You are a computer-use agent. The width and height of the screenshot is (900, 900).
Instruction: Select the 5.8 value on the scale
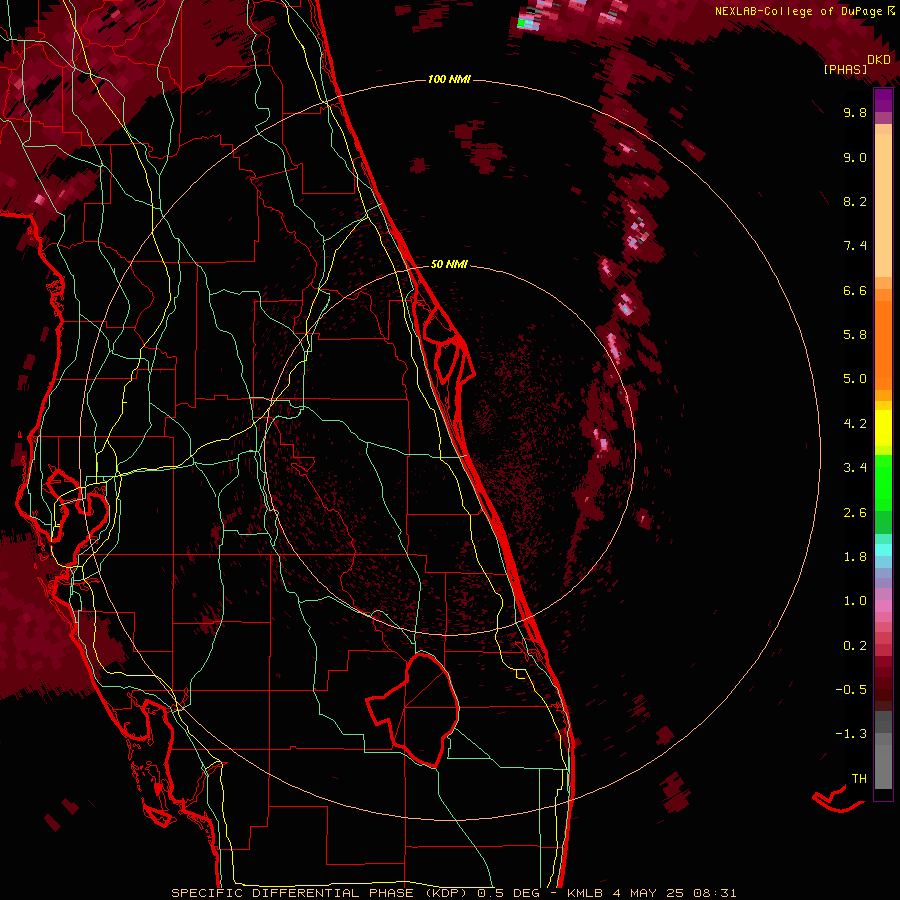[855, 335]
